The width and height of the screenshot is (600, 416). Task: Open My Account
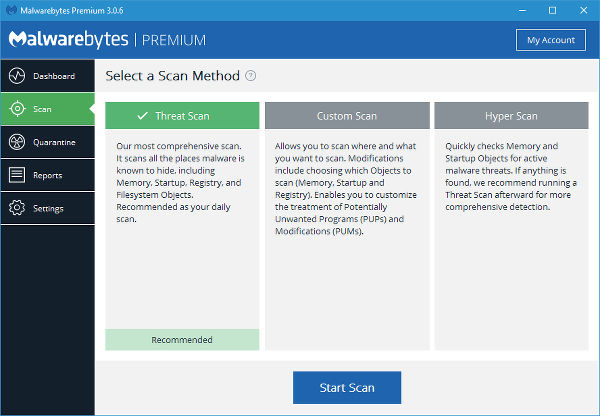551,40
